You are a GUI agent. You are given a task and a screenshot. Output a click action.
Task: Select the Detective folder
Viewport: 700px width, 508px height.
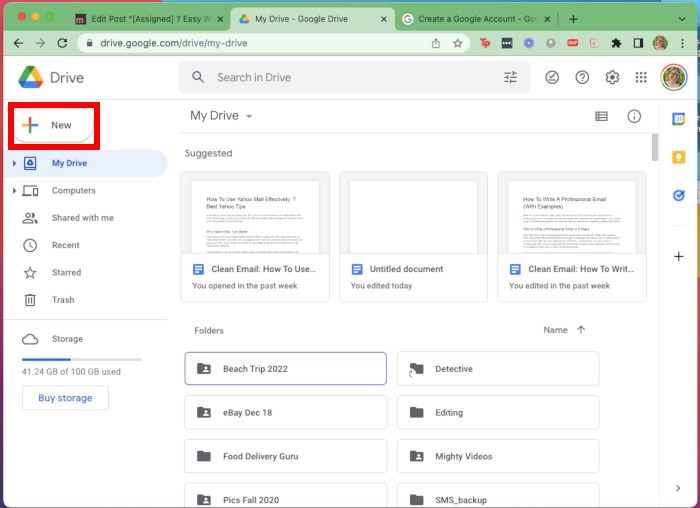pos(498,369)
